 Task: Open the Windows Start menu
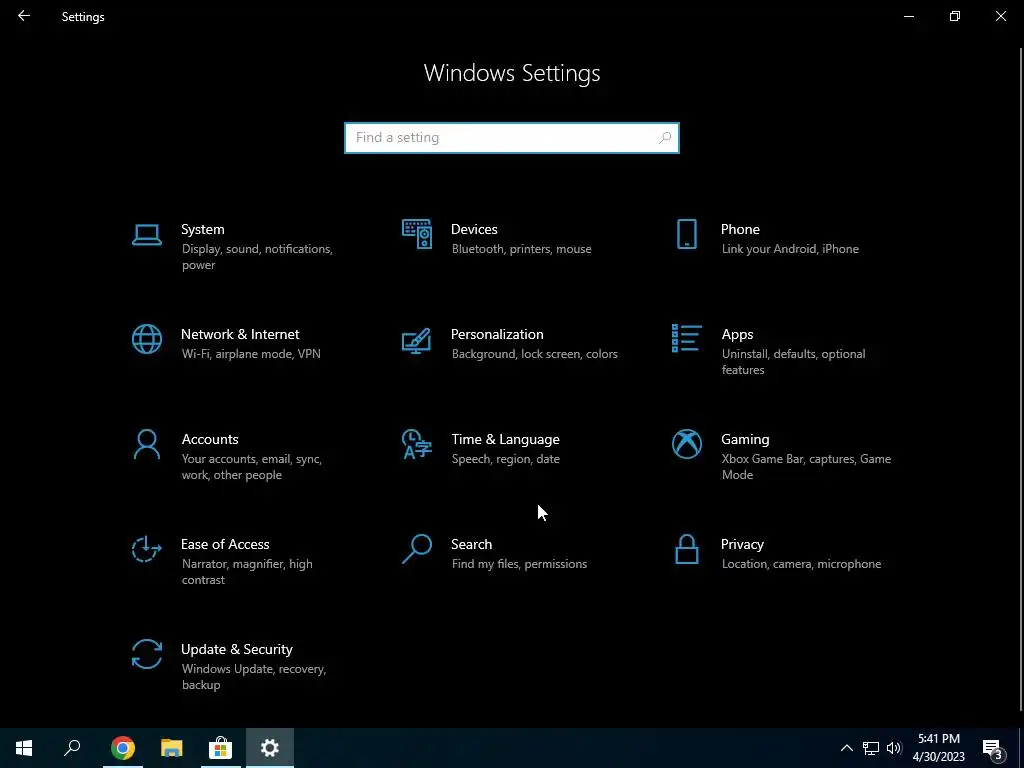pyautogui.click(x=24, y=748)
